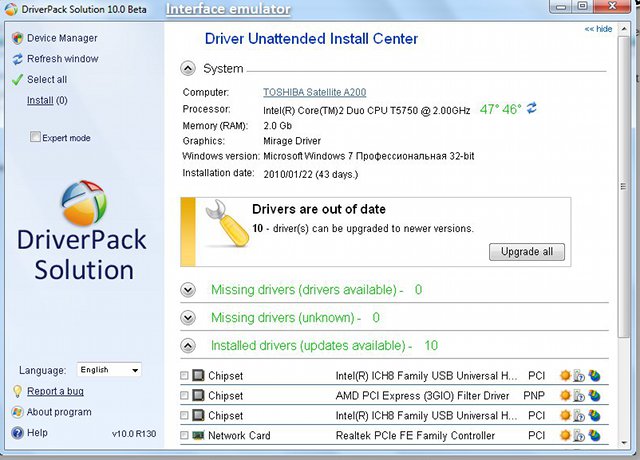Click the sun icon on AMD PCI Express row
640x460 pixels.
pyautogui.click(x=565, y=395)
